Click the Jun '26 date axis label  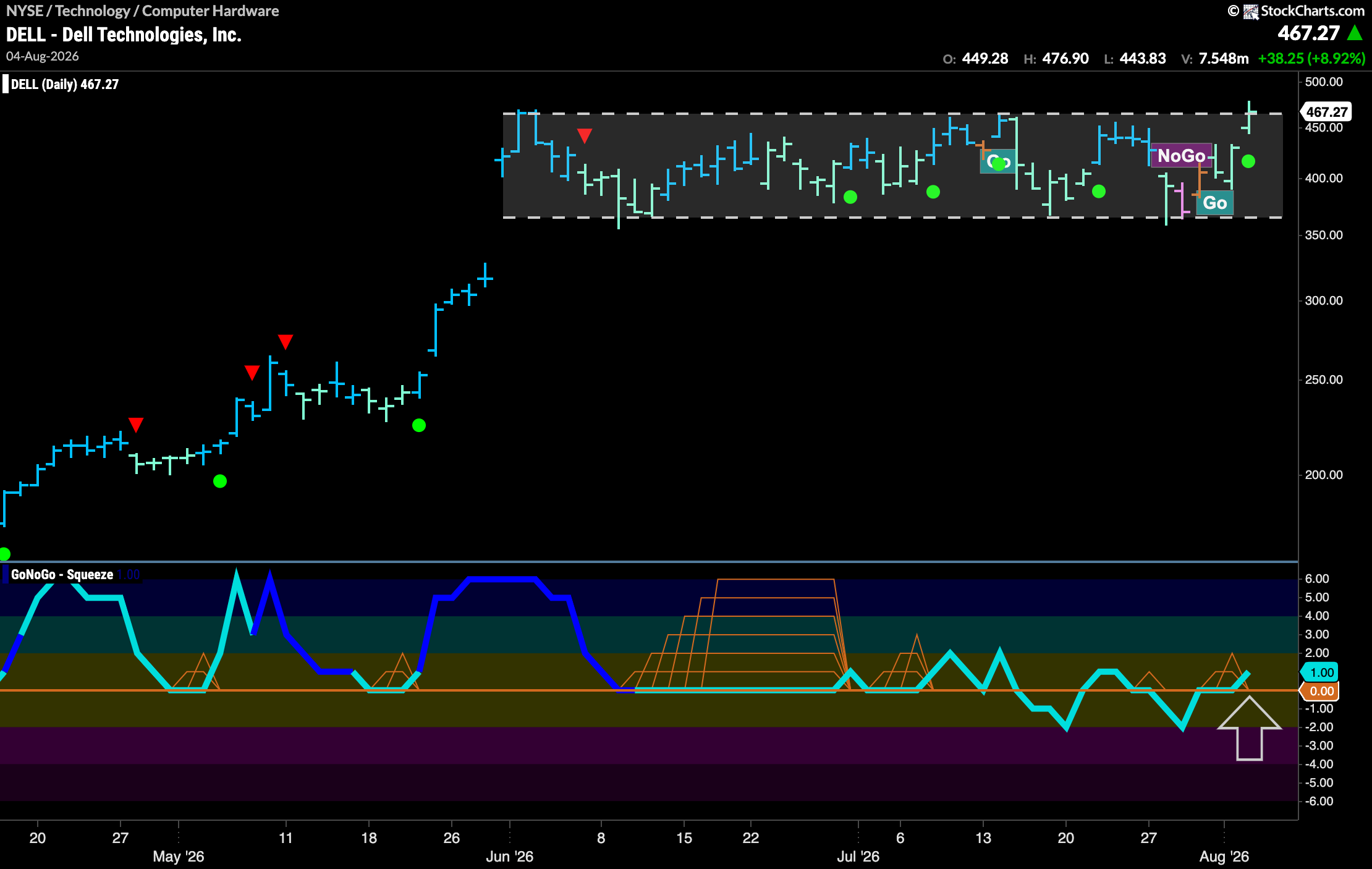click(x=510, y=857)
